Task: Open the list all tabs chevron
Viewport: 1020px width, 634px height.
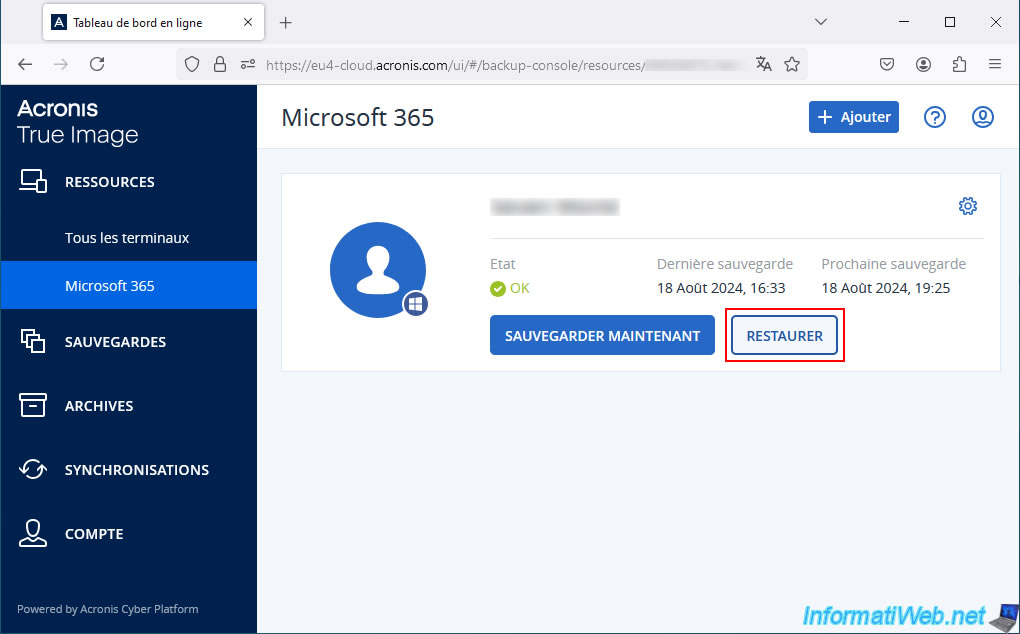Action: (821, 22)
